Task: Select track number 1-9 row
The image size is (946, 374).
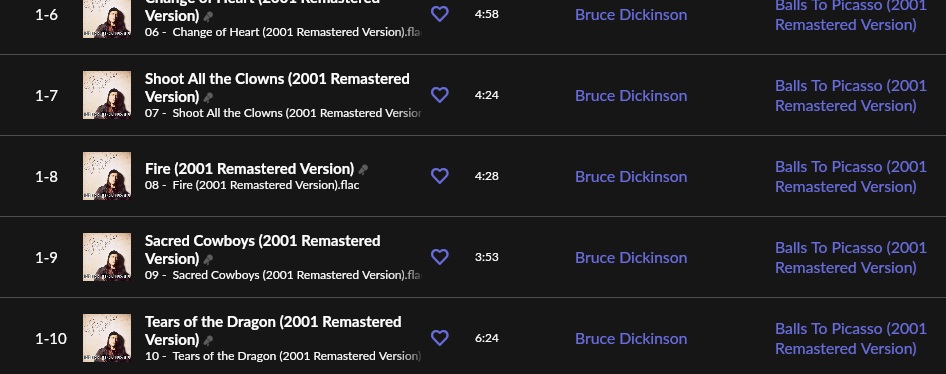Action: coord(473,257)
